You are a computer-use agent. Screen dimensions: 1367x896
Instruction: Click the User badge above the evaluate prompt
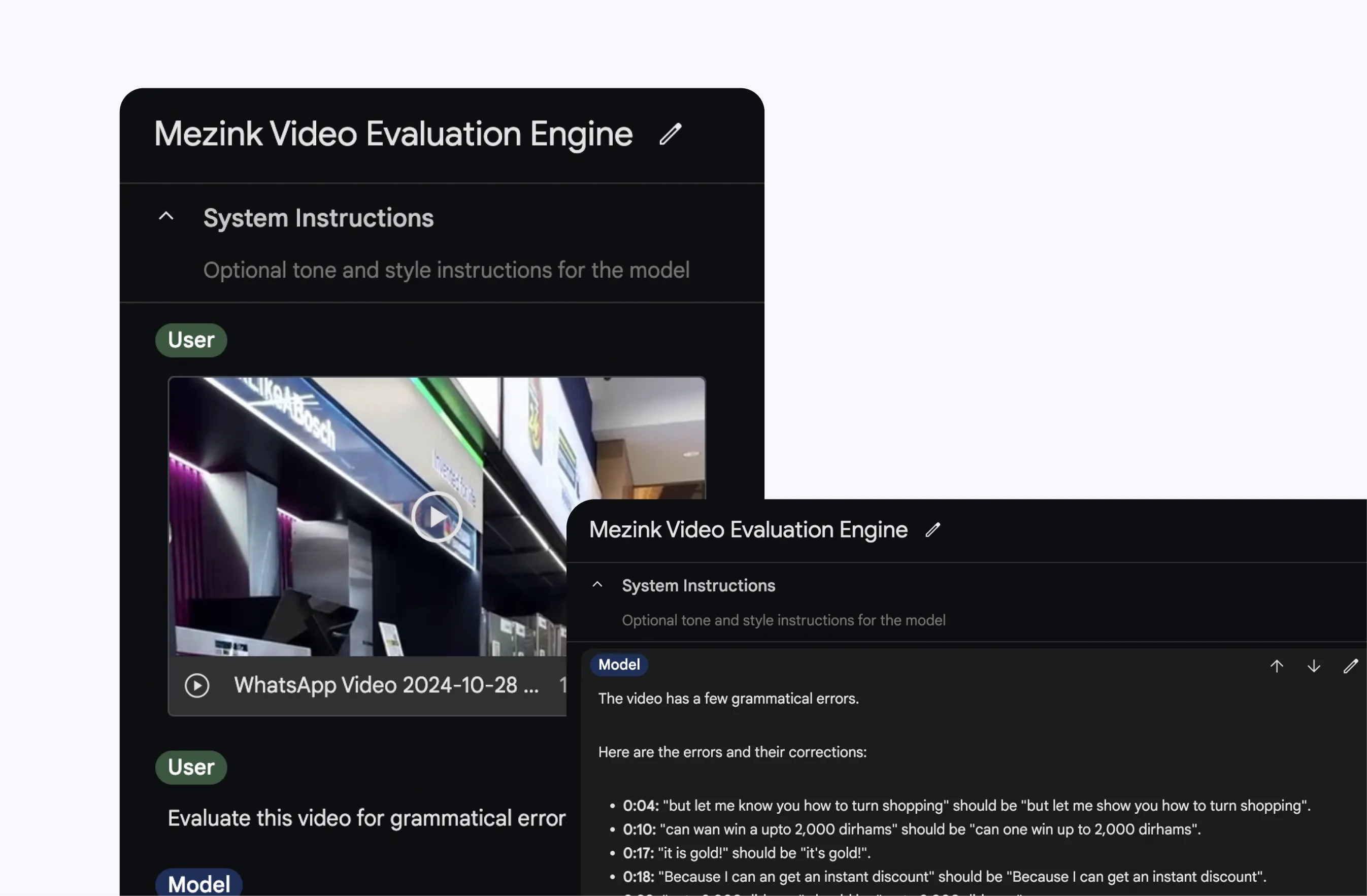pos(191,768)
